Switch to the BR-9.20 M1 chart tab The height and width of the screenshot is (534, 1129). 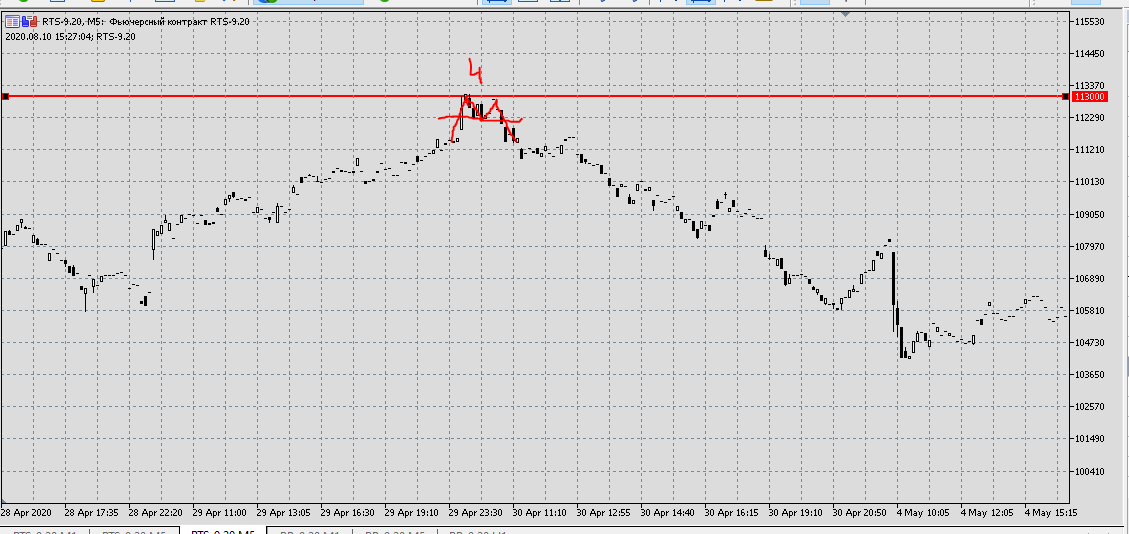tap(310, 532)
